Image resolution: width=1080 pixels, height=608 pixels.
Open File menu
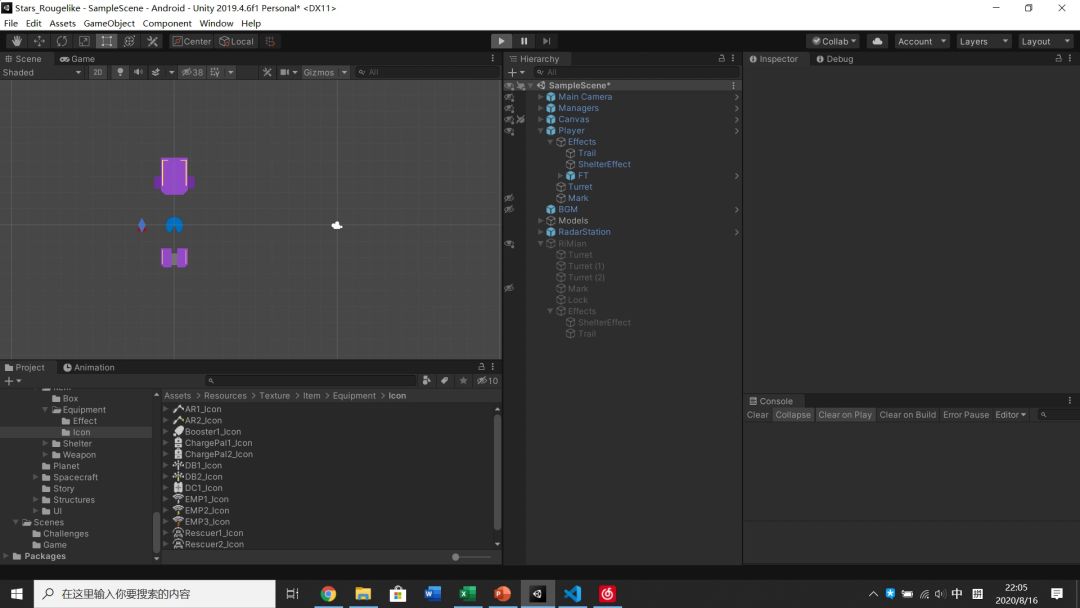point(11,23)
